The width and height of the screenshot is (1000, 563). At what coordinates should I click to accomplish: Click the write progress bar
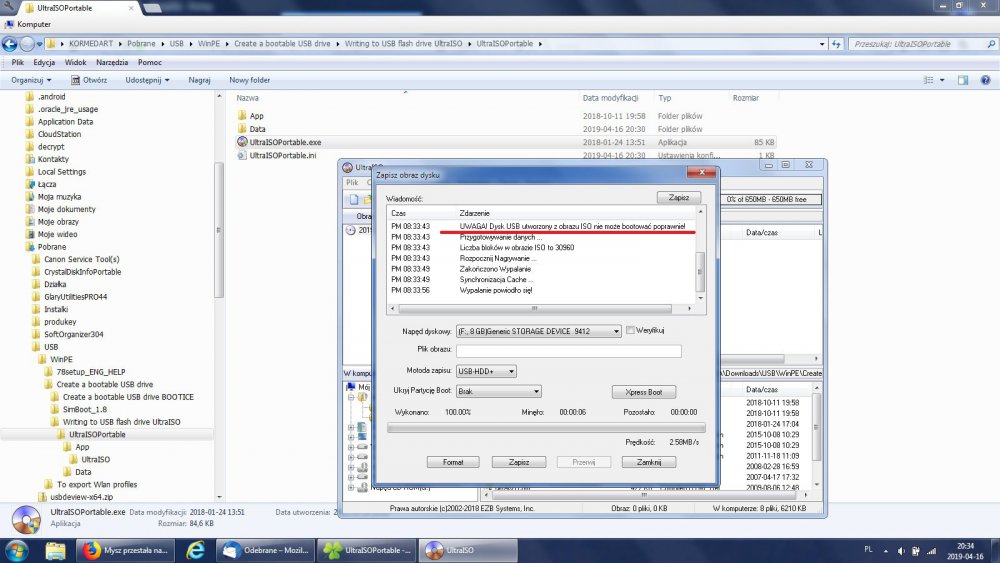(x=541, y=427)
